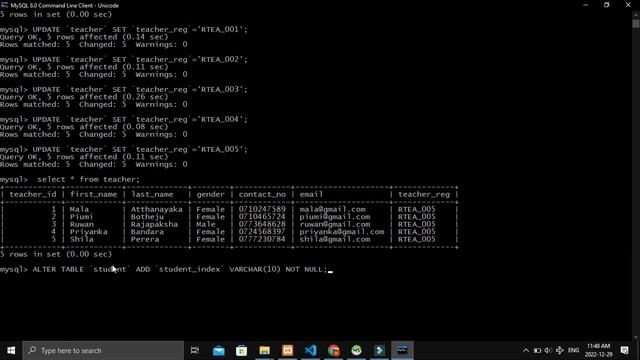Open the dark teal arrow app in taskbar

click(380, 350)
